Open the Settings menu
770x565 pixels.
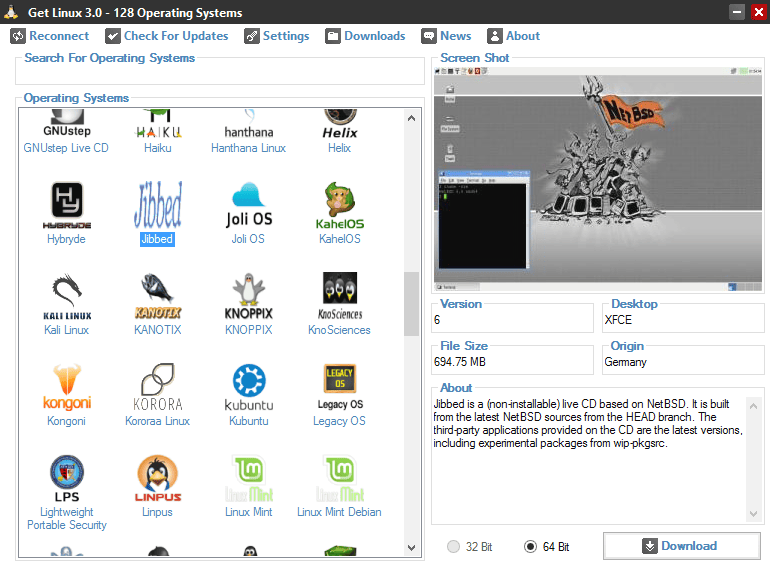tap(277, 36)
